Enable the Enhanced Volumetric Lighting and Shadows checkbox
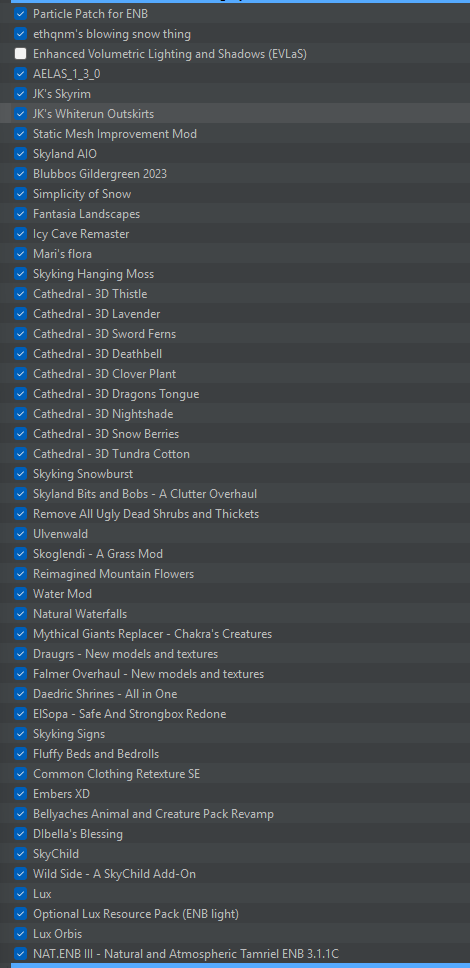The image size is (470, 968). [20, 54]
